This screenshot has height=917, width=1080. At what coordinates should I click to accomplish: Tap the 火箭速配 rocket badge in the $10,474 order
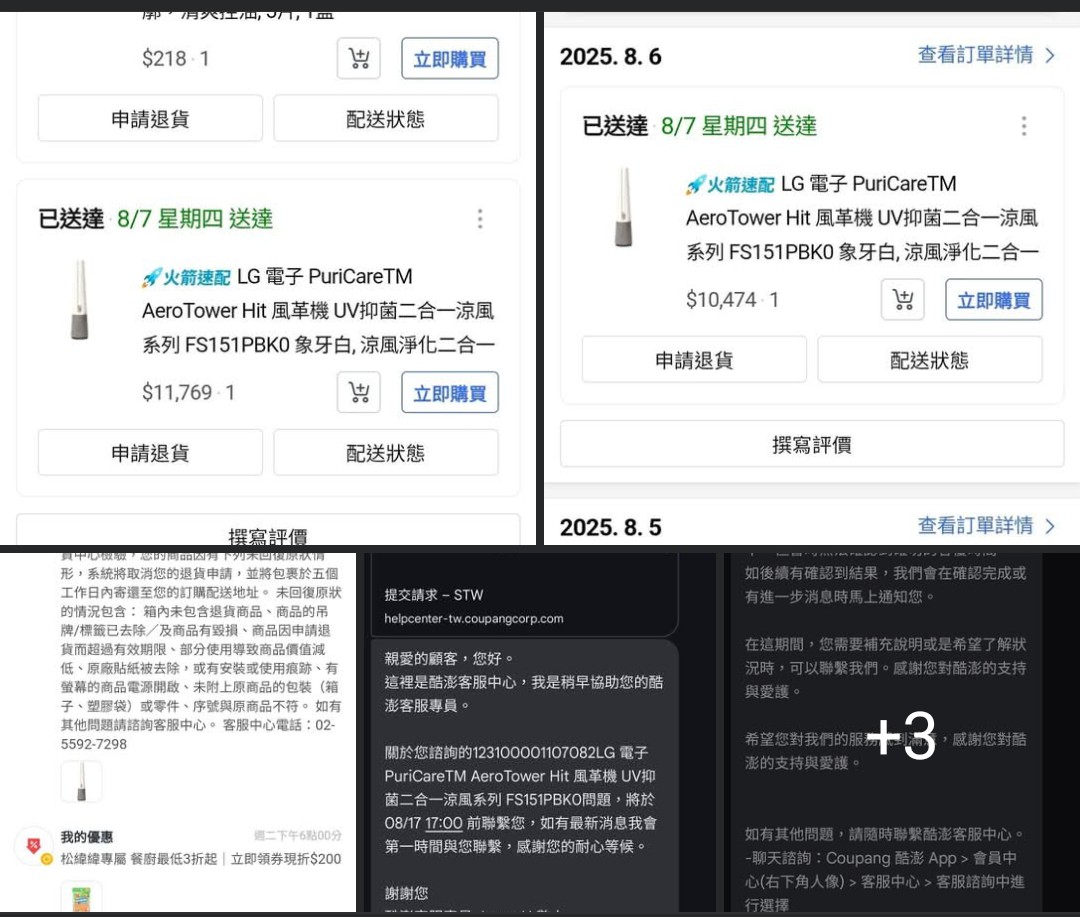730,184
